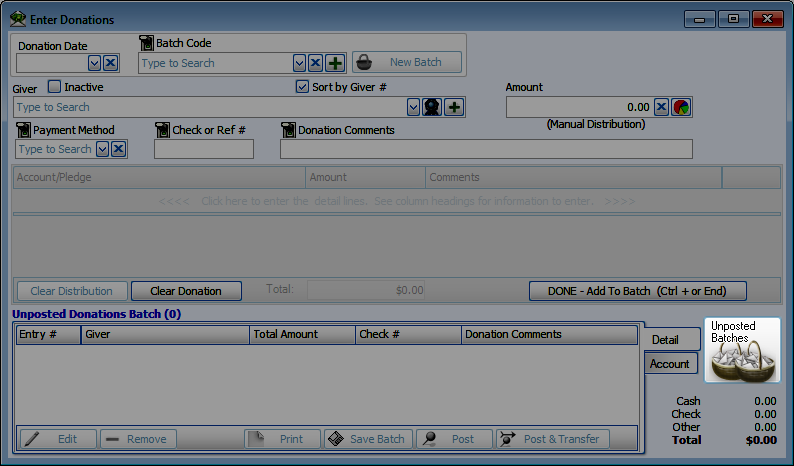Switch to the Account tab

670,364
